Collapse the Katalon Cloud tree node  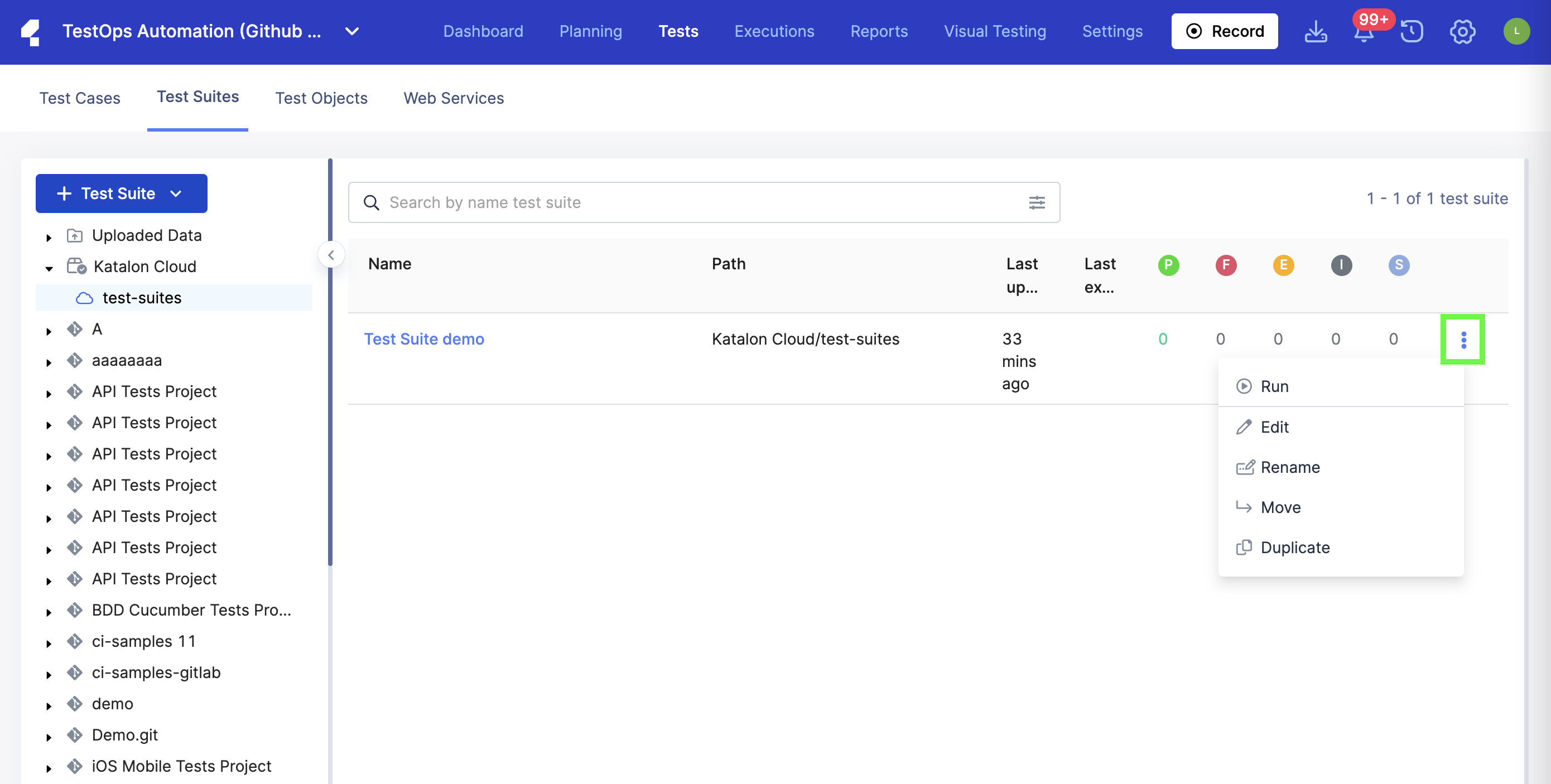click(x=49, y=268)
